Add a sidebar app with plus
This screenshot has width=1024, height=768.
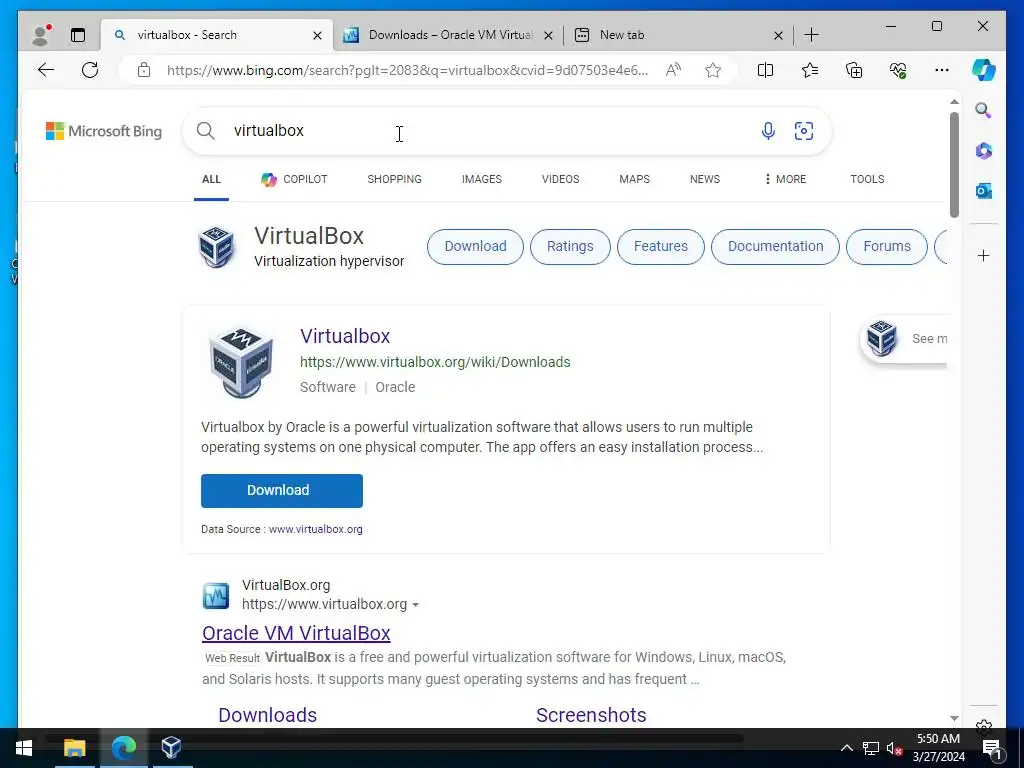click(x=984, y=255)
